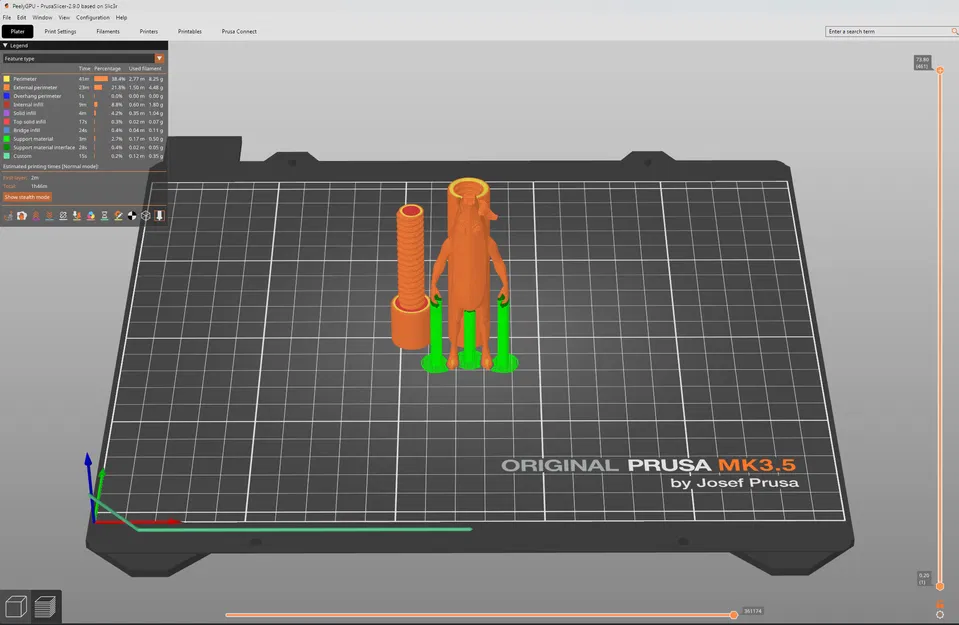Screen dimensions: 959x625
Task: Click the Feature type combo box
Action: [x=83, y=59]
